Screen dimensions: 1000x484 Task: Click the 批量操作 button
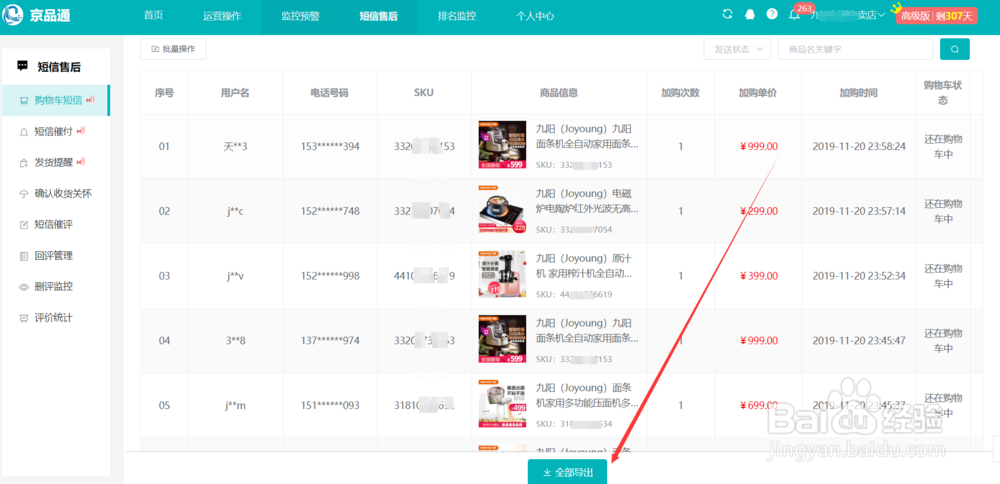(x=173, y=49)
